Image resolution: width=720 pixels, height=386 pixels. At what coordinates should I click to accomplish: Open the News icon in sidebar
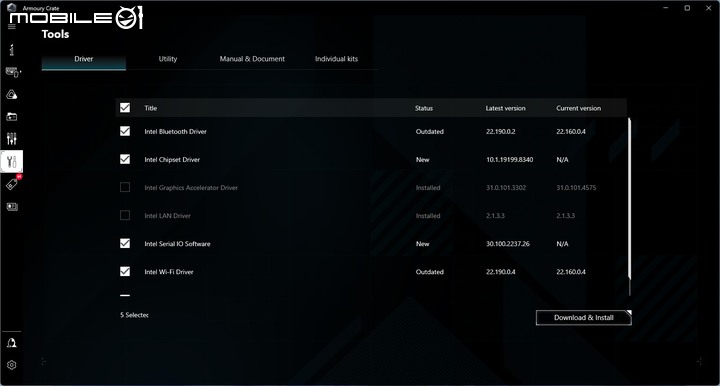[12, 207]
